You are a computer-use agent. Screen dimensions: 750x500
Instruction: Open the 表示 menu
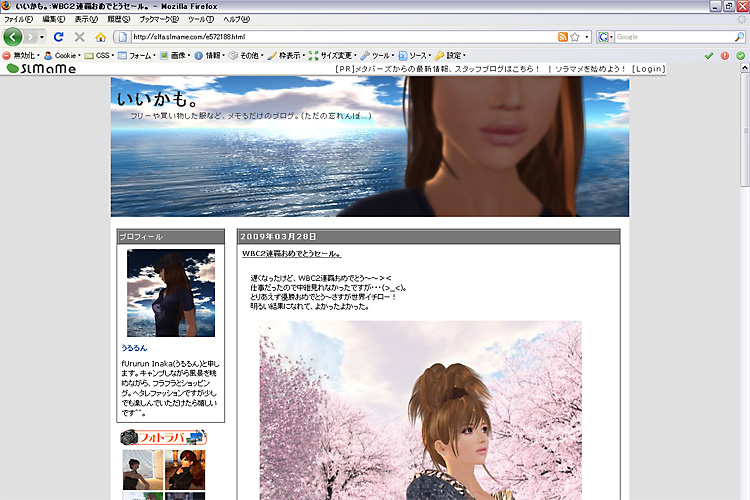[86, 20]
